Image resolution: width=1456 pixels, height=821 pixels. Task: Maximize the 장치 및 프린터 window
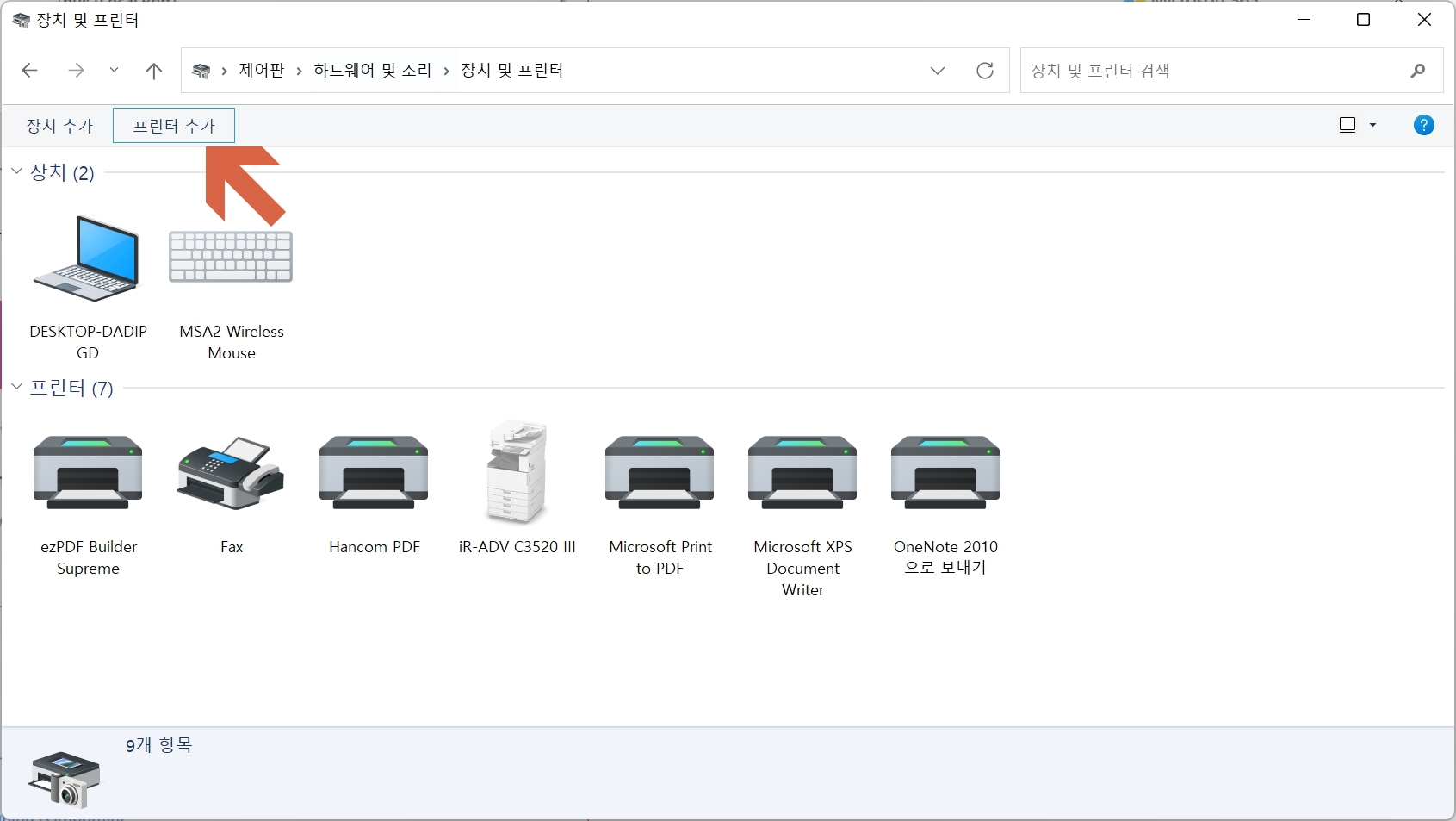[x=1363, y=20]
